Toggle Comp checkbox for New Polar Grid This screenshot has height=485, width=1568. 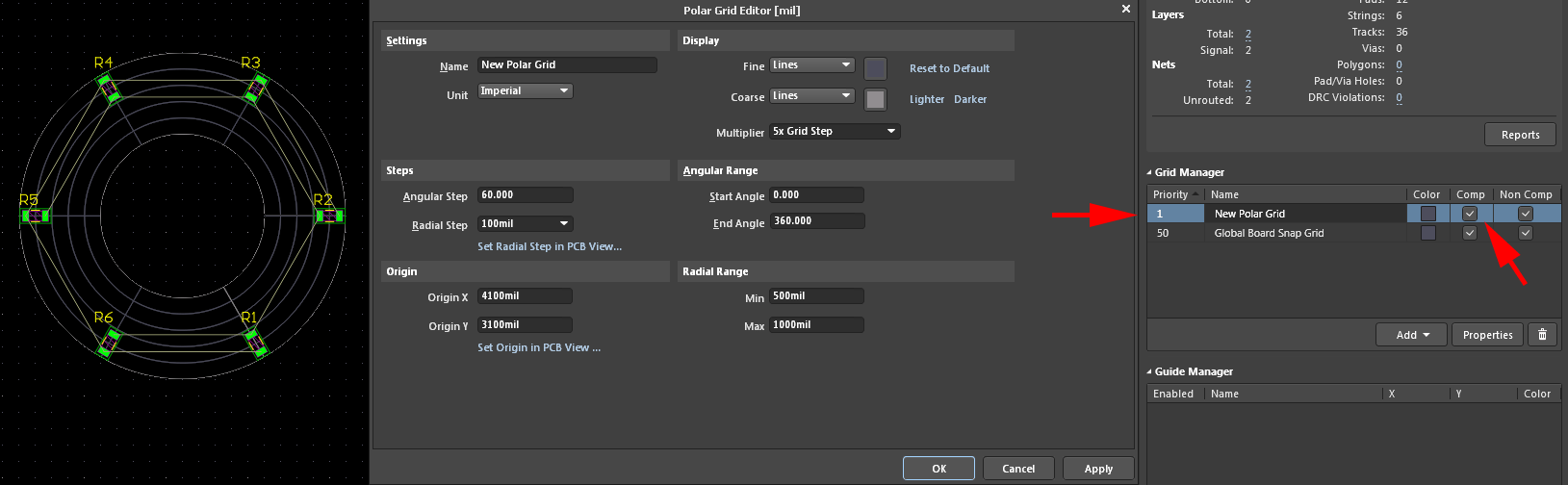(x=1469, y=214)
